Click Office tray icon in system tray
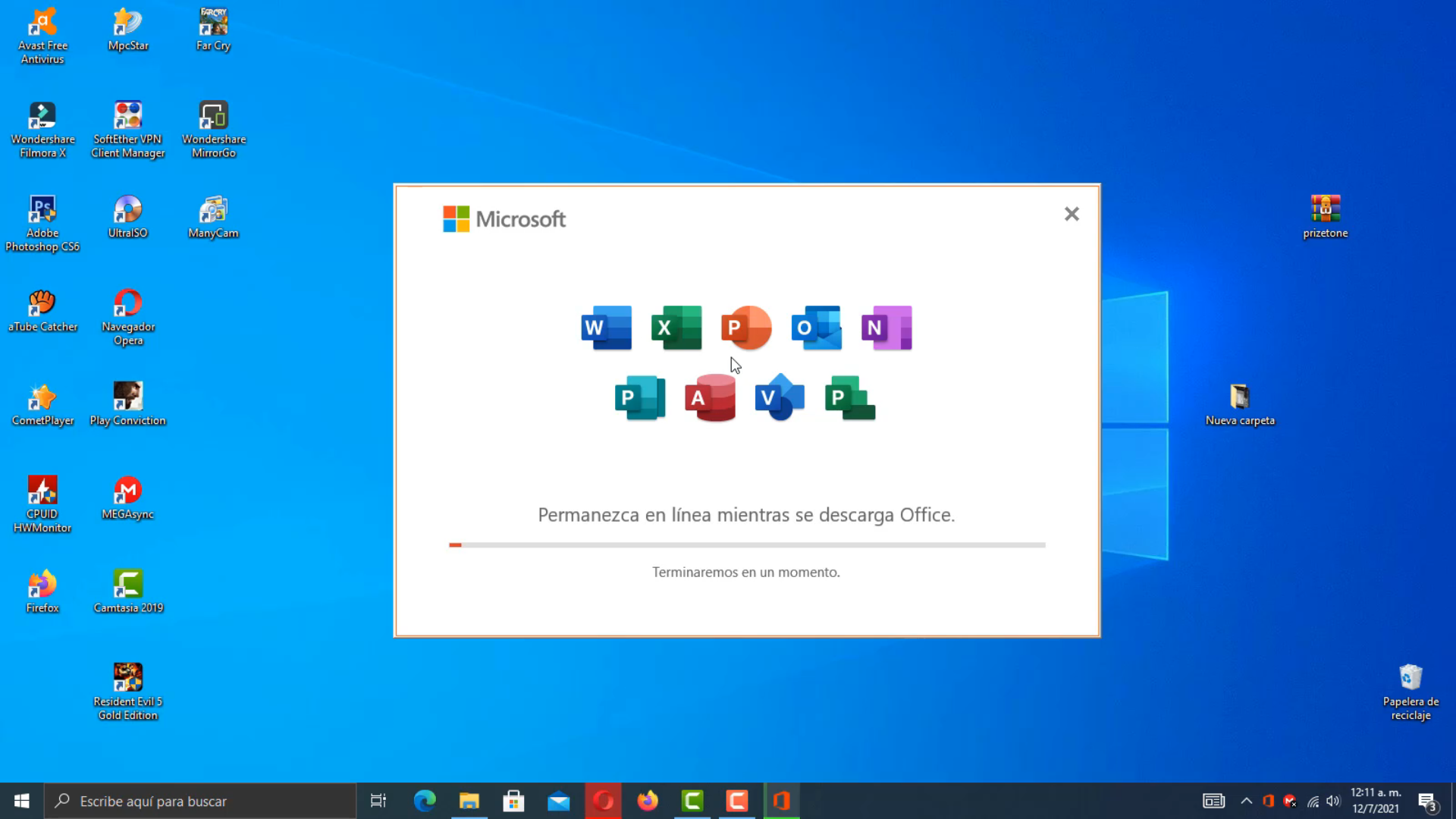 click(1268, 801)
